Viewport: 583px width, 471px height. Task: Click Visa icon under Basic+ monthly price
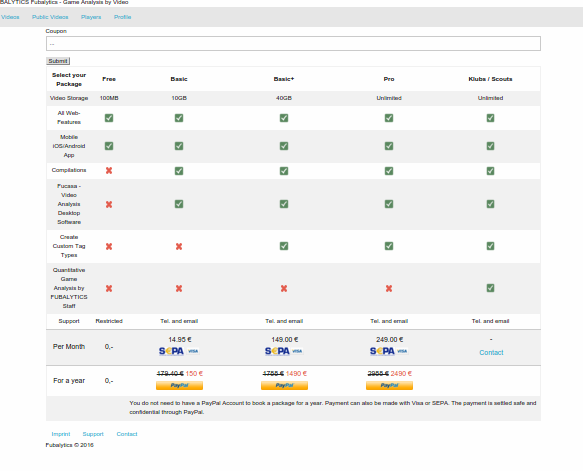[x=297, y=351]
